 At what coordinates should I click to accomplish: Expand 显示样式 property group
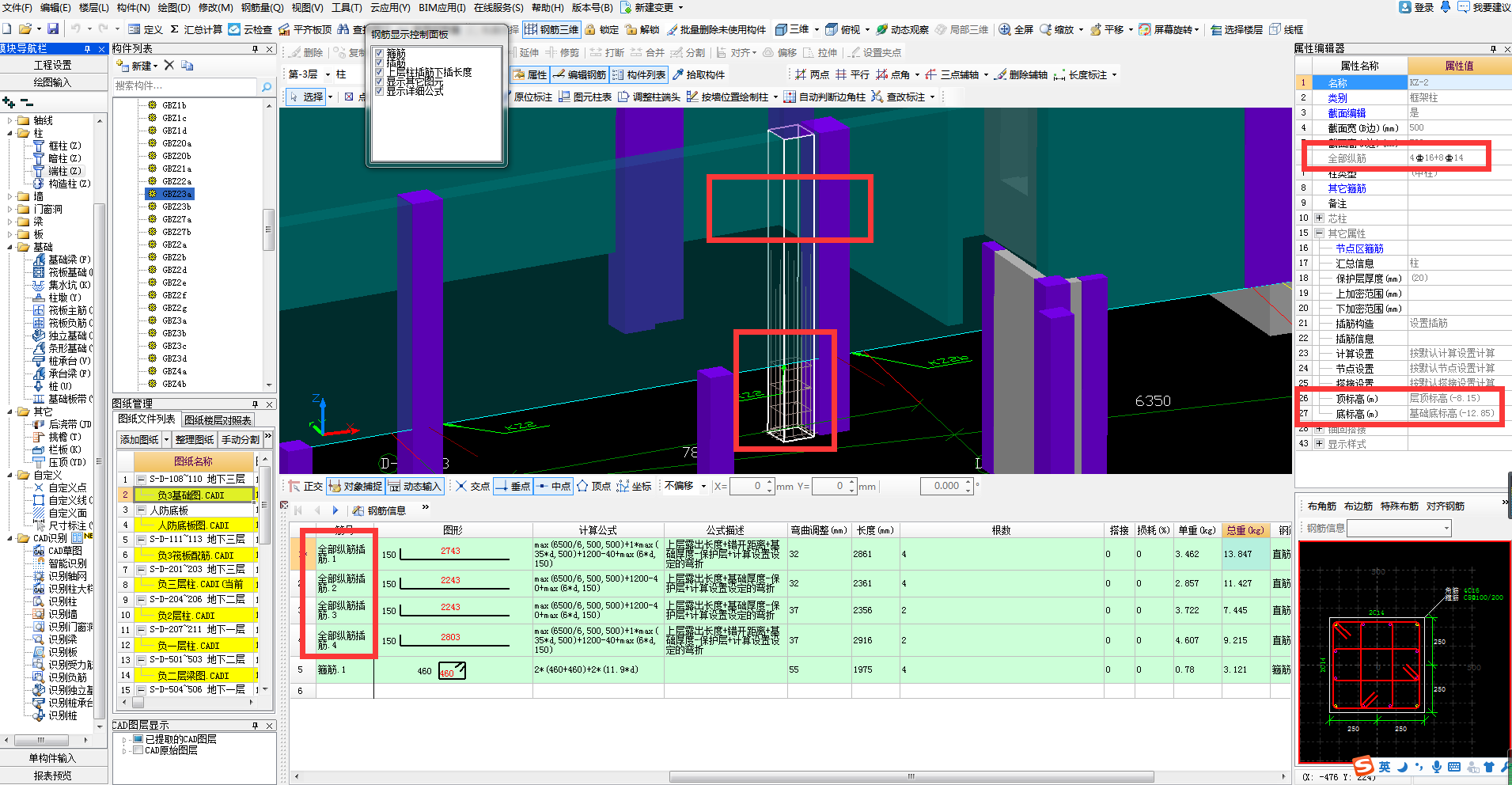[1319, 443]
